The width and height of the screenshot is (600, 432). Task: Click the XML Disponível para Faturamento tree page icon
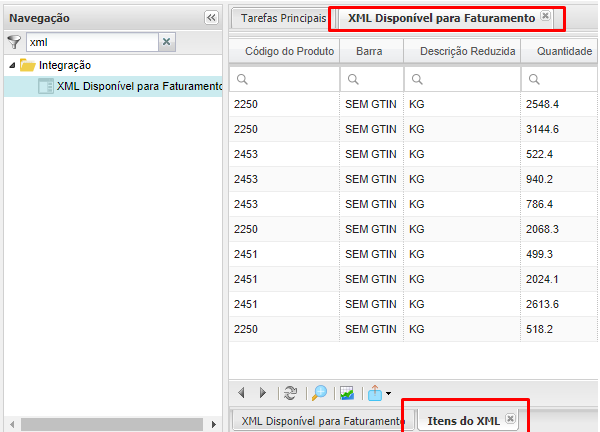click(46, 86)
